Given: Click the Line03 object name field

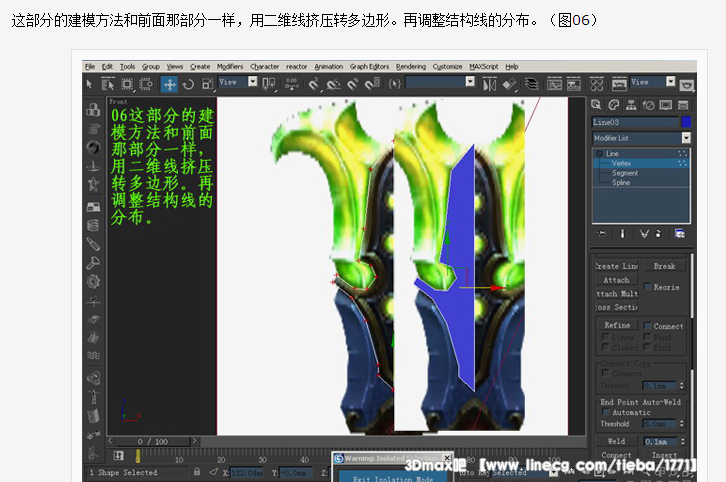Looking at the screenshot, I should click(x=635, y=122).
